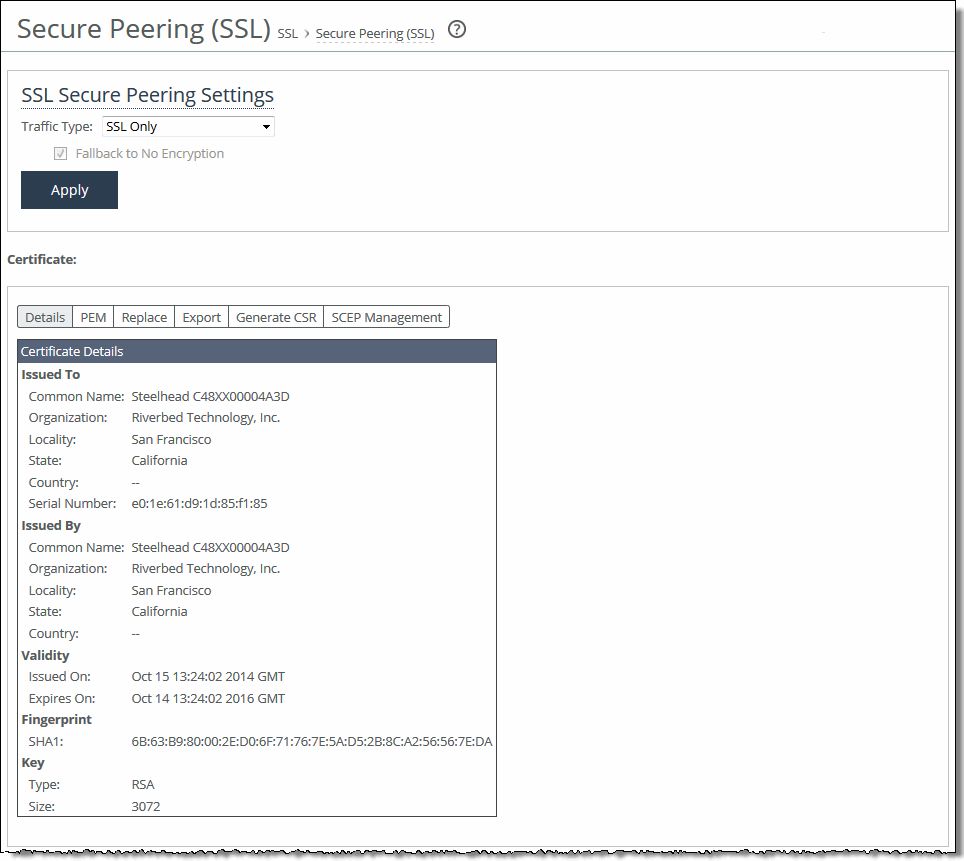This screenshot has width=964, height=861.
Task: Open the PEM tab
Action: [x=93, y=317]
